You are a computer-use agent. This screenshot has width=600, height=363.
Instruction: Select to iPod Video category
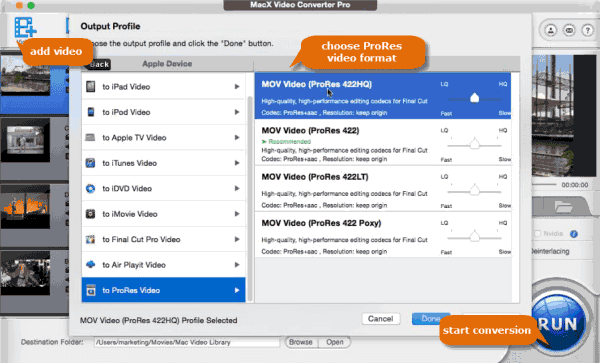(163, 112)
